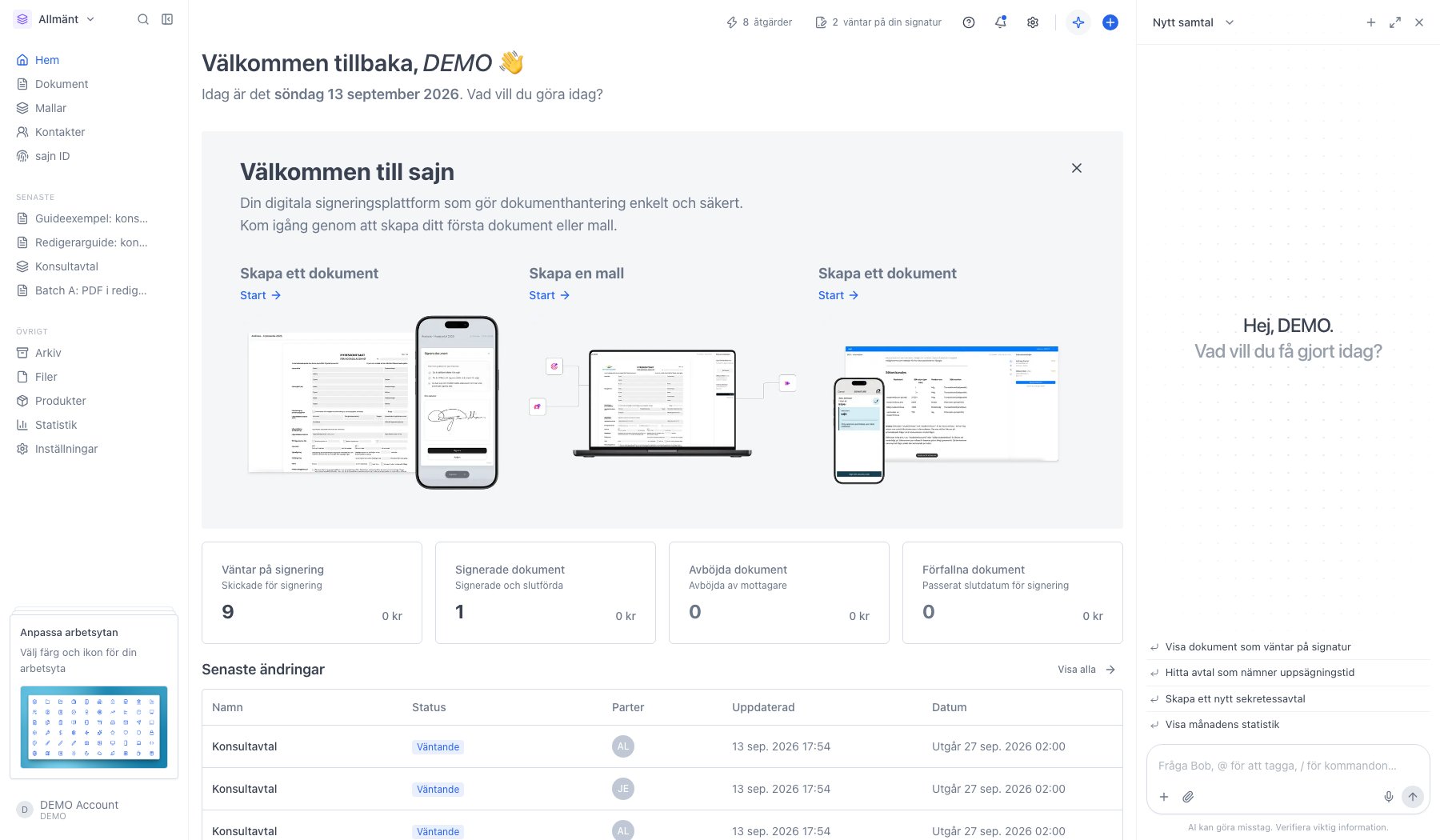Open 2 väntar på din signatur
Image resolution: width=1440 pixels, height=840 pixels.
click(878, 22)
